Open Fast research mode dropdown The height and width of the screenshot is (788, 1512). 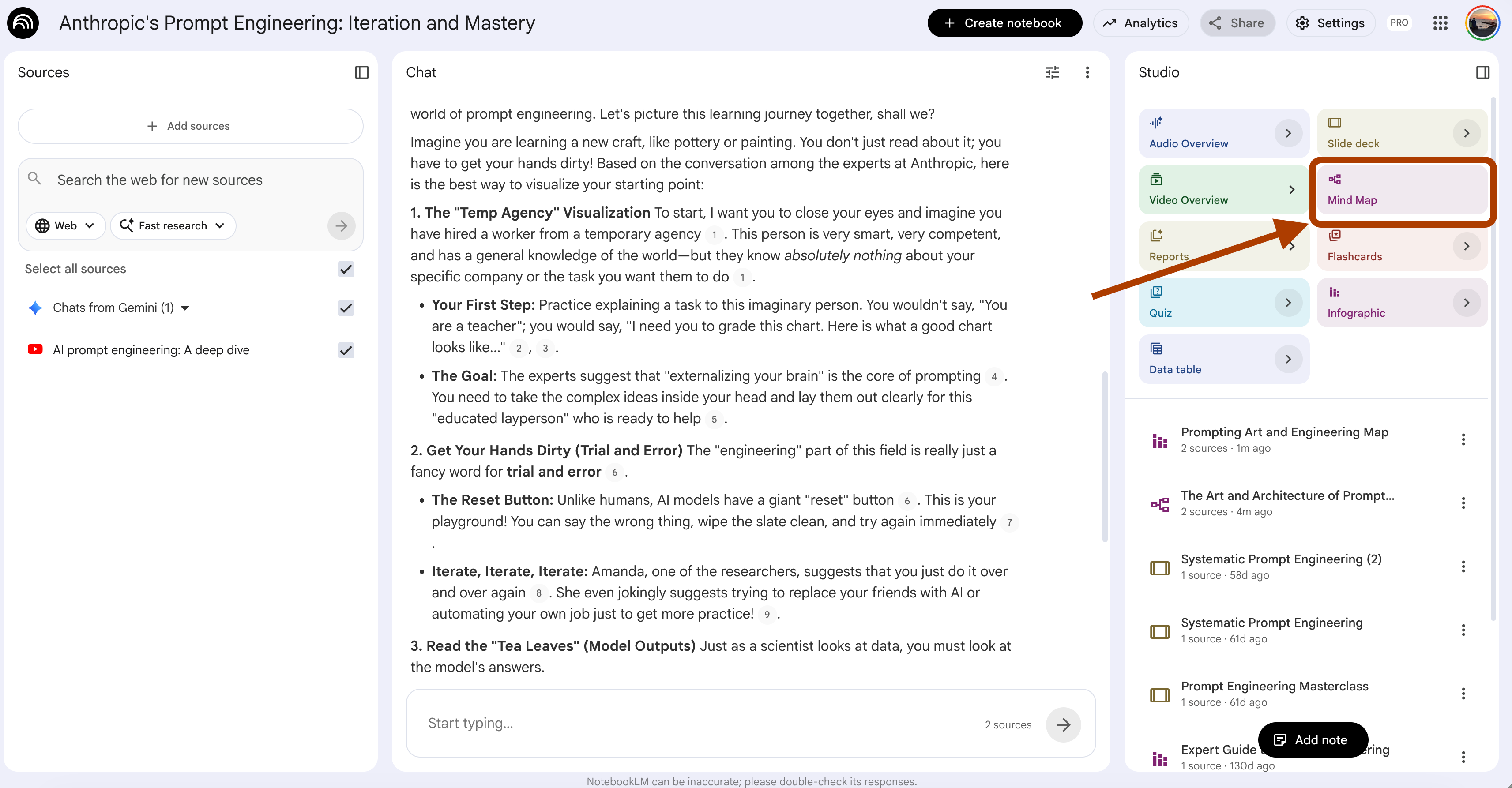(173, 226)
